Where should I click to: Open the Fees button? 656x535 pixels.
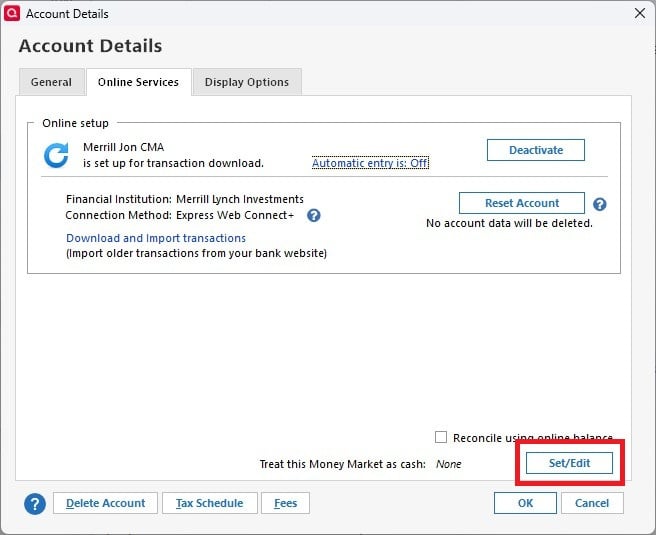tap(285, 503)
